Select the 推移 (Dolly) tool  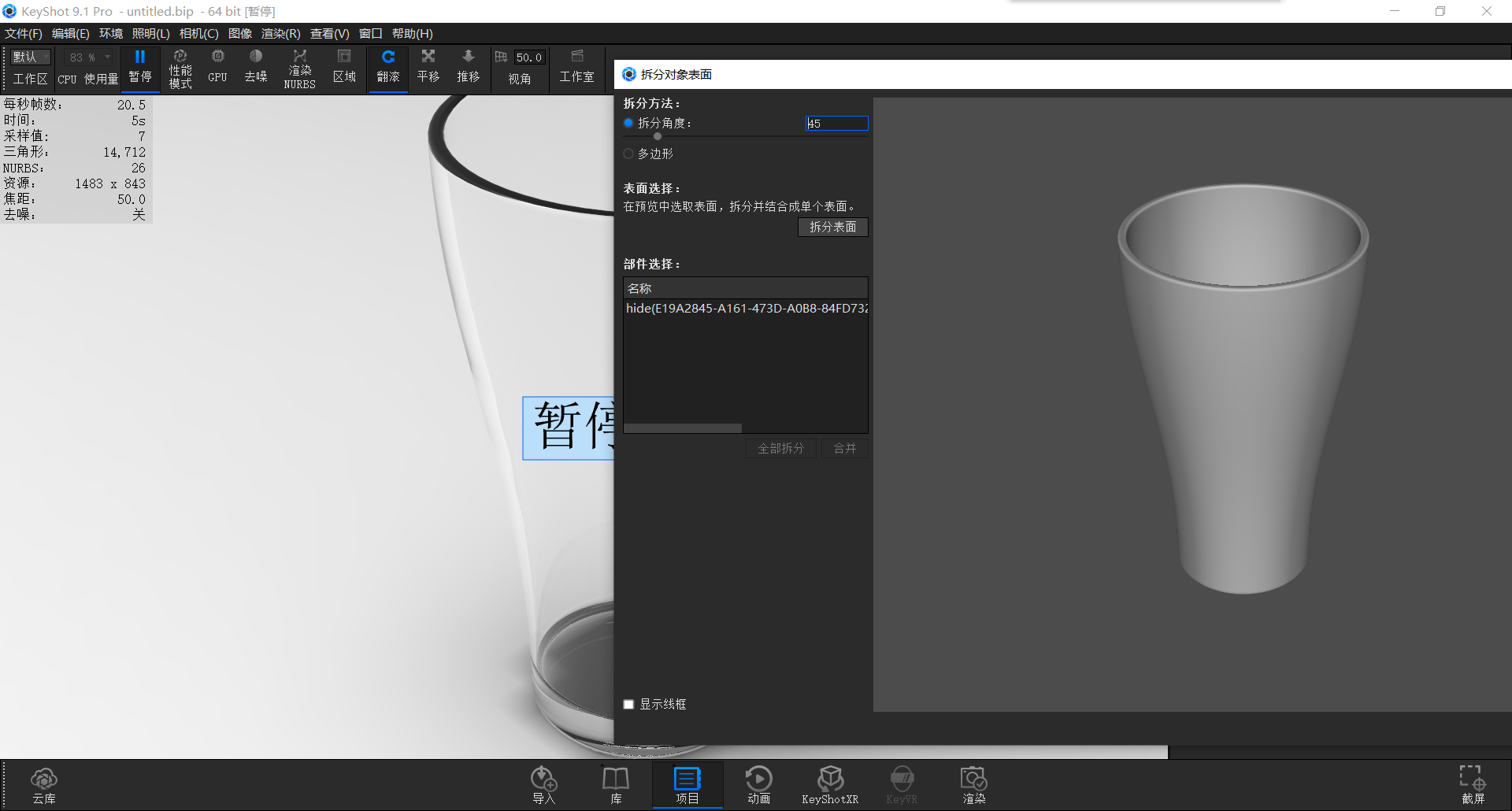tap(468, 68)
